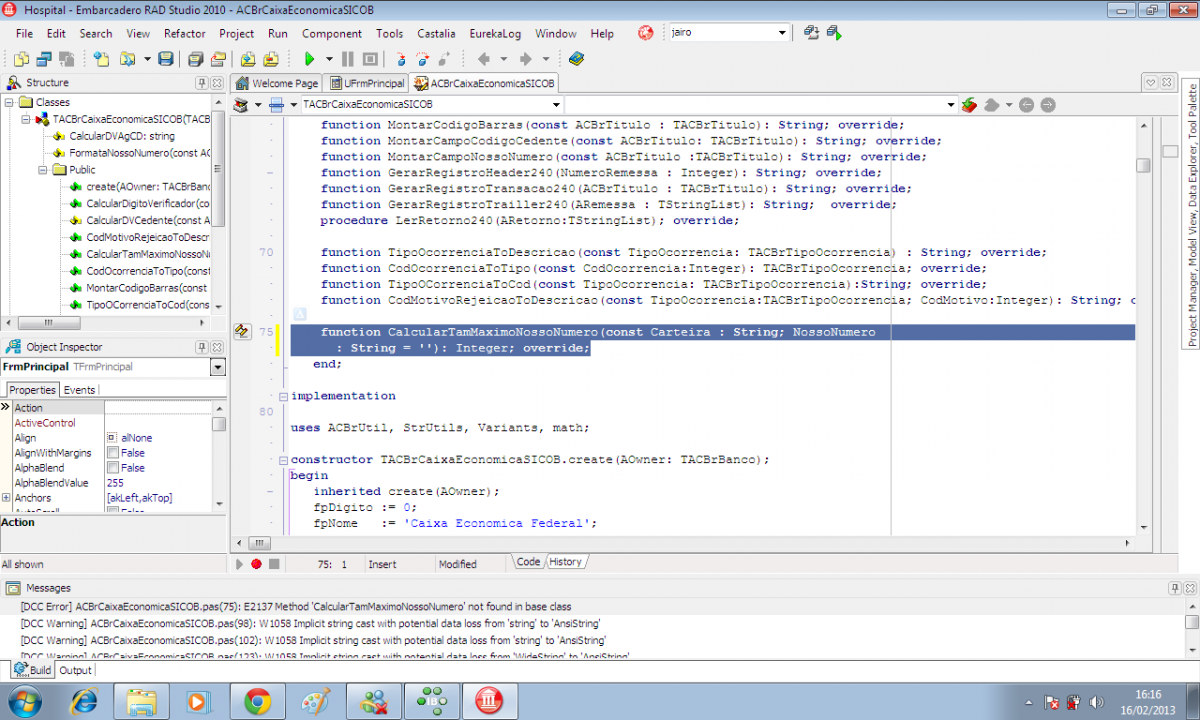Pin the Object Inspector panel
This screenshot has height=720, width=1200.
(x=202, y=347)
